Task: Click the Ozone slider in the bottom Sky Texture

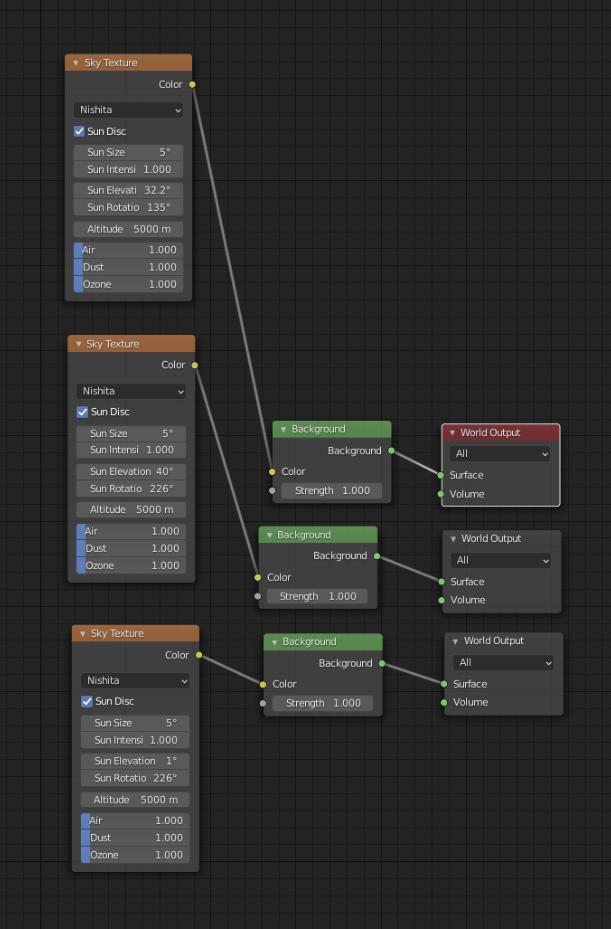Action: coord(135,855)
